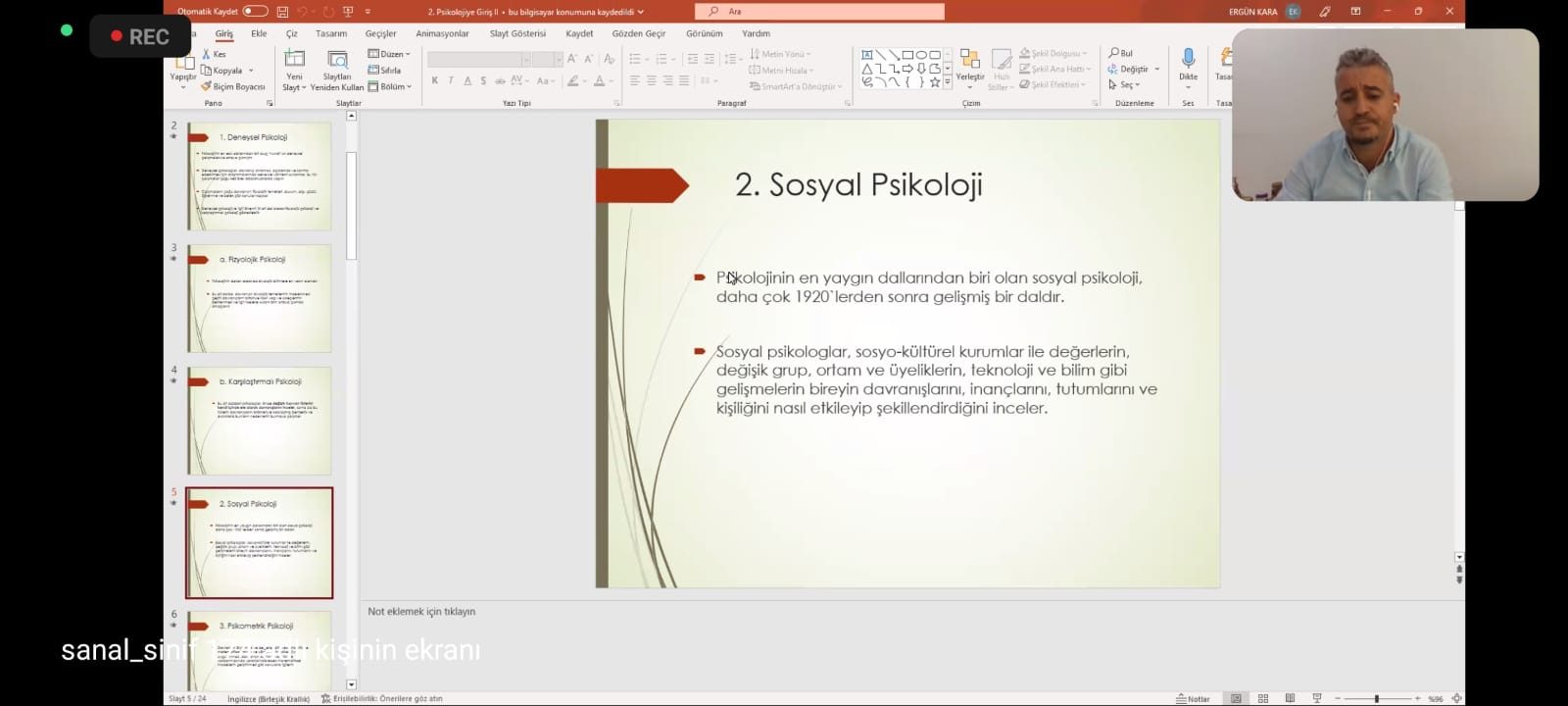This screenshot has width=1568, height=706.
Task: Select slide 4 Karşılaştırmalı Psikoloji thumbnail
Action: [x=259, y=420]
